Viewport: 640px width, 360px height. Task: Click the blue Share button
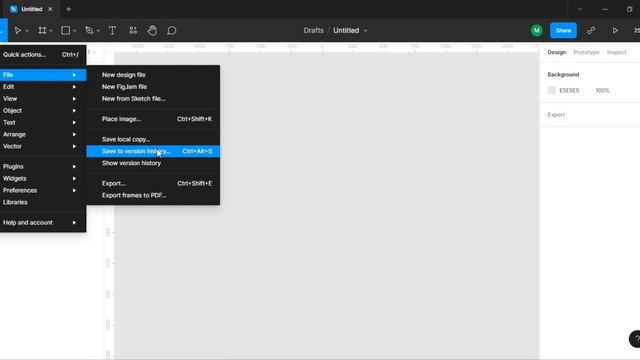(x=563, y=31)
